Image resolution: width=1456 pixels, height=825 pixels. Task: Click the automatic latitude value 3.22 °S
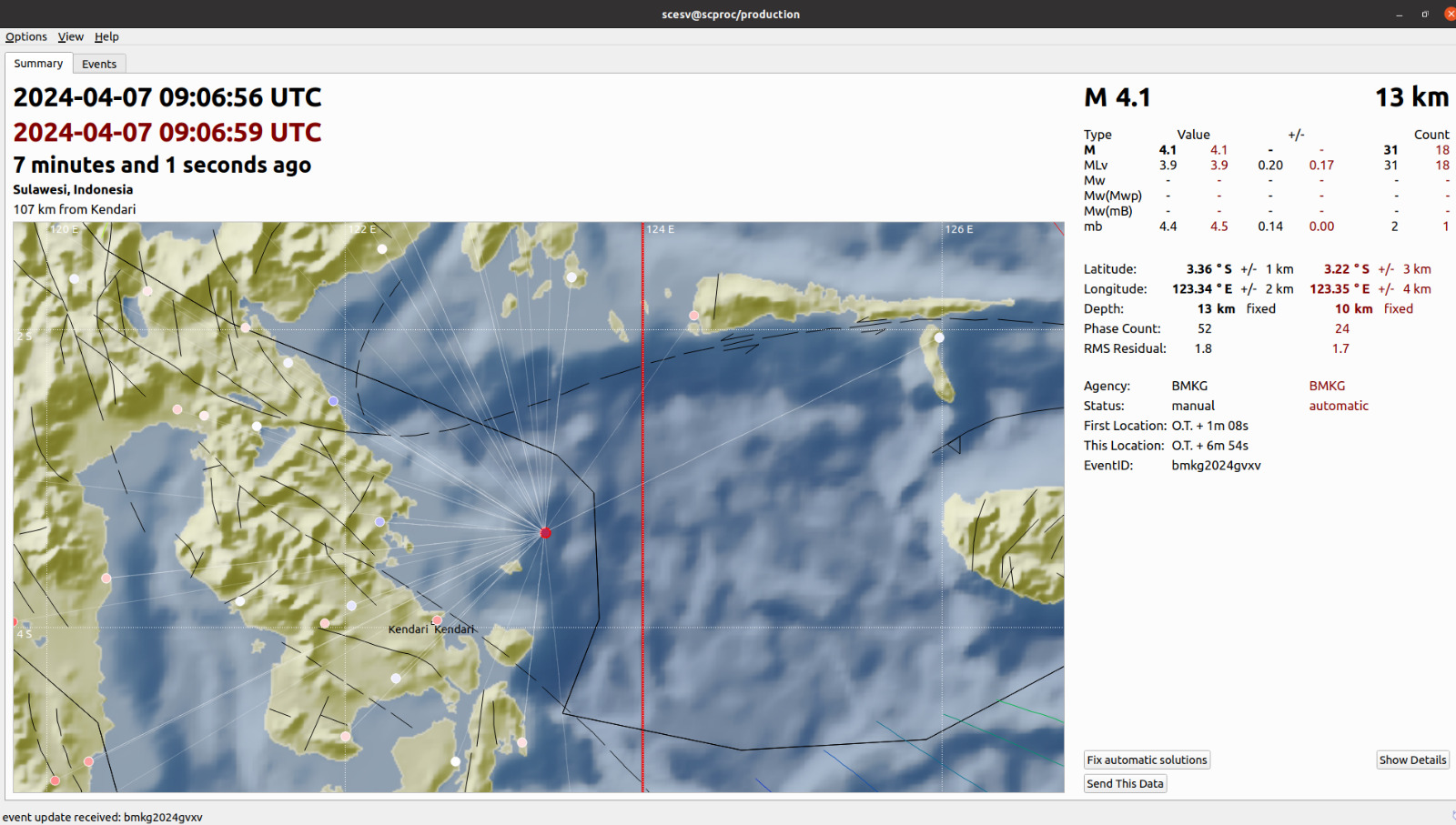pyautogui.click(x=1347, y=269)
